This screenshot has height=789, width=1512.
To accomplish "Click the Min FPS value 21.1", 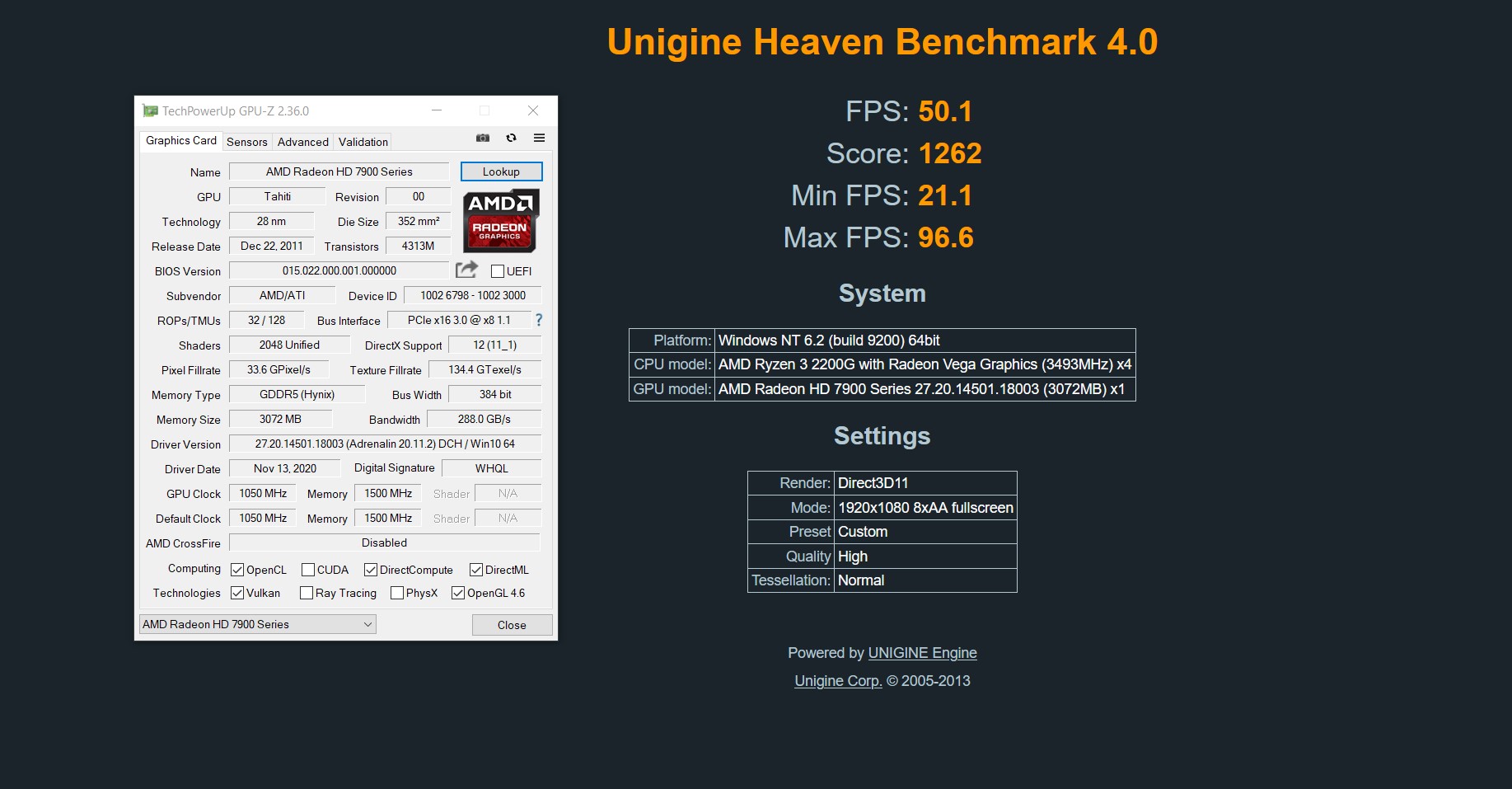I will pos(945,195).
